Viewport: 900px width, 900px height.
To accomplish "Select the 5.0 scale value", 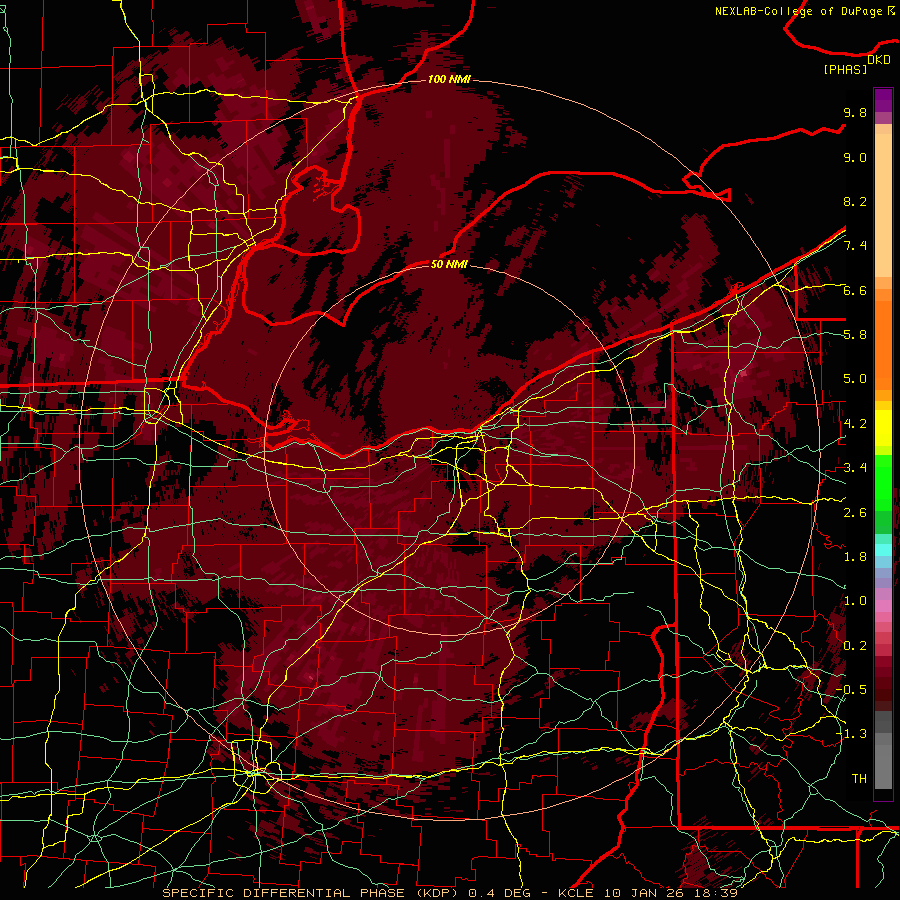I will [x=855, y=379].
